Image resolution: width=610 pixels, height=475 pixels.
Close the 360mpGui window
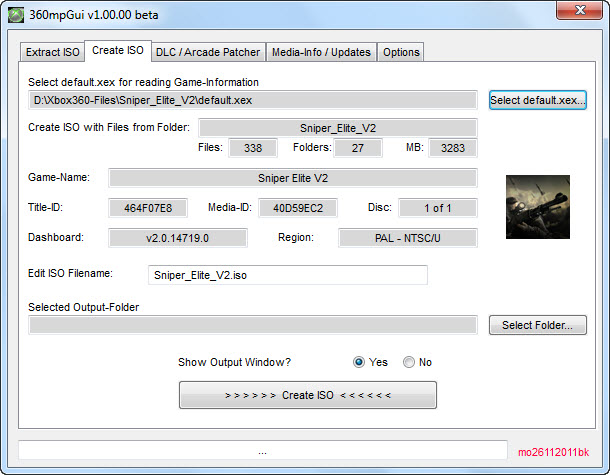pos(579,10)
